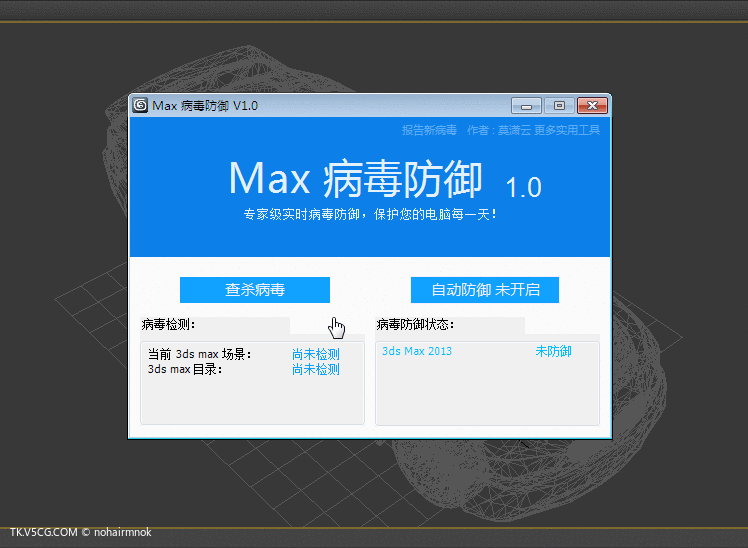Close the Max 病毒防御 window
The image size is (748, 548).
click(x=592, y=105)
